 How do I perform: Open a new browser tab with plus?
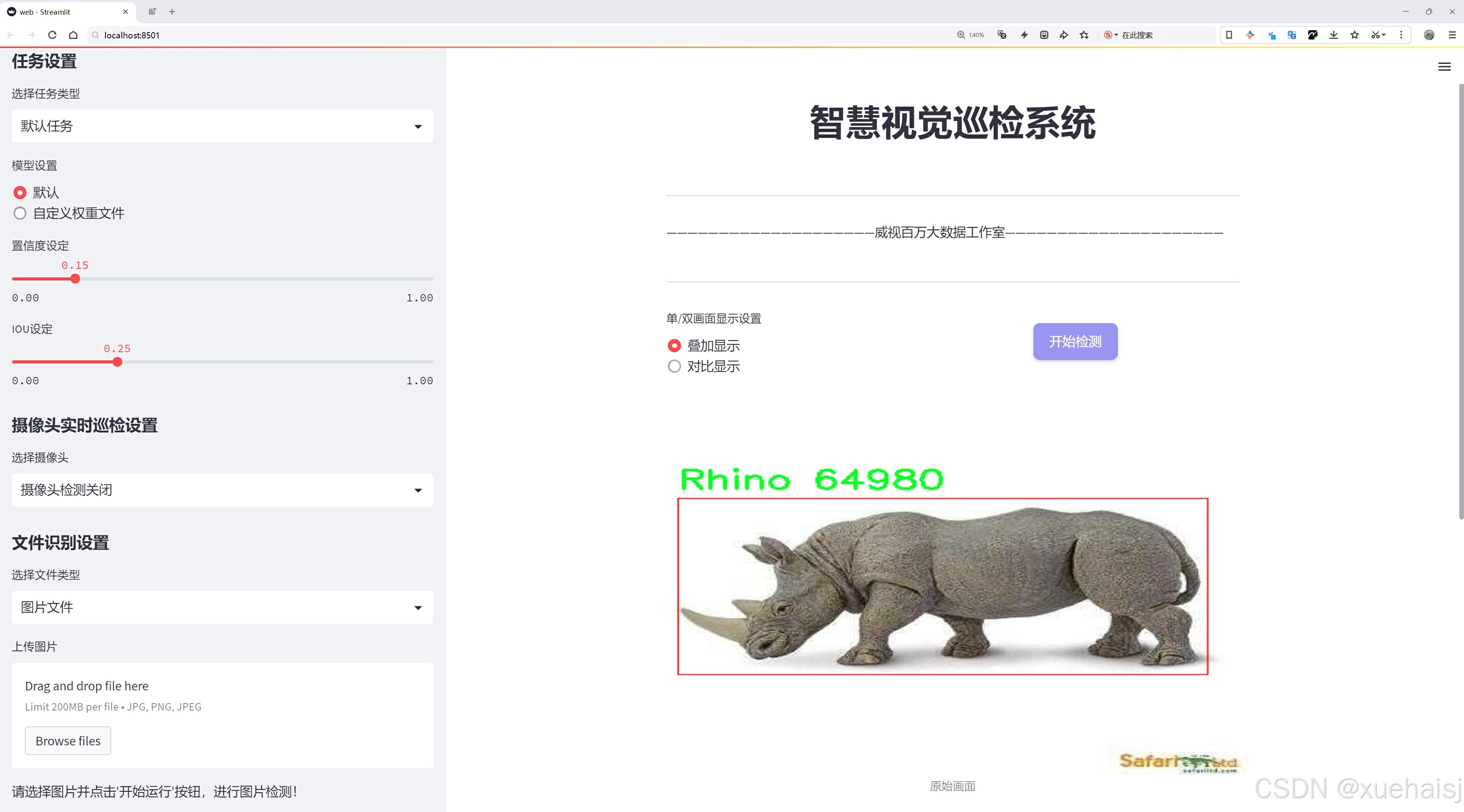[x=172, y=11]
